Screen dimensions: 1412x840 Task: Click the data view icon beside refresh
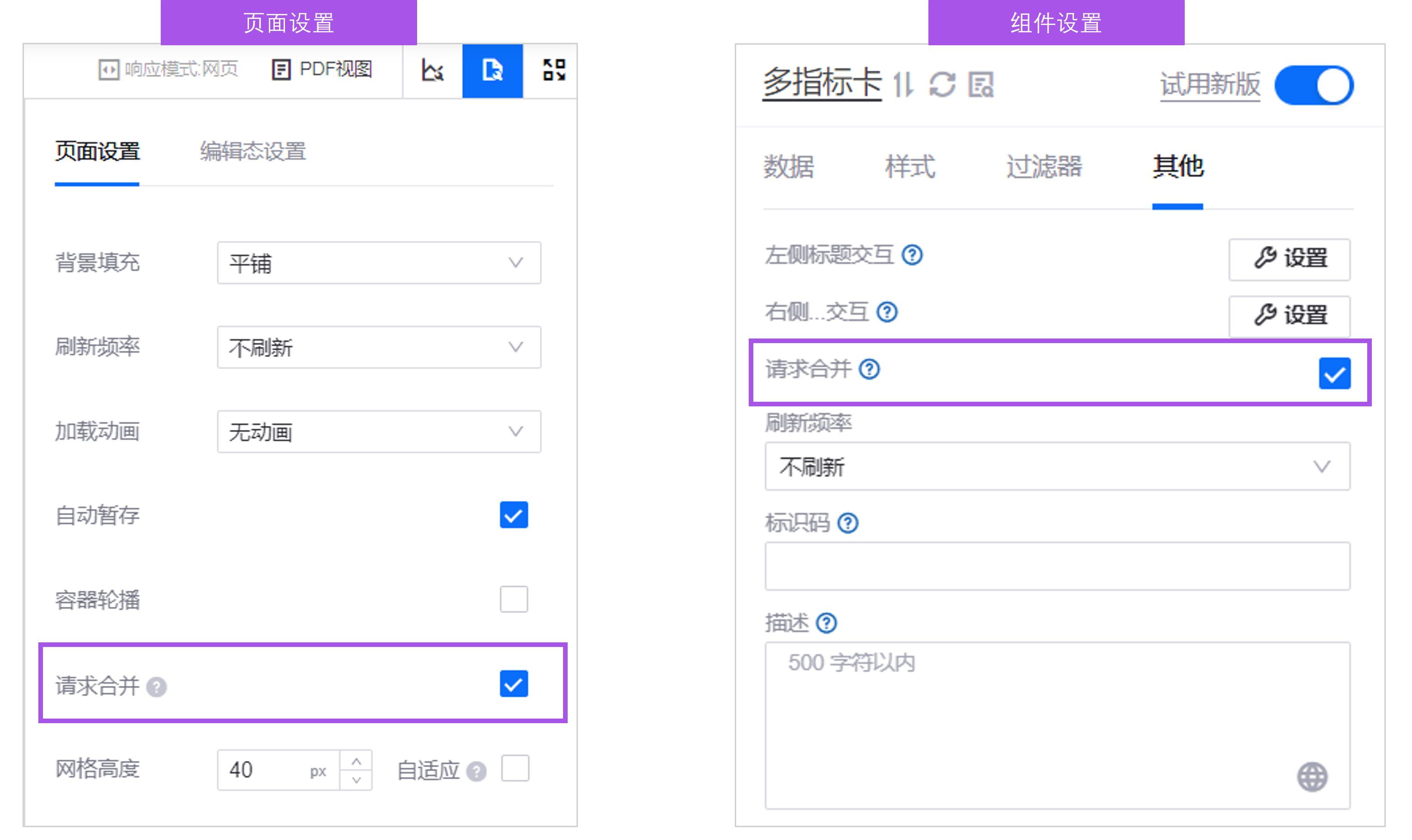tap(981, 85)
